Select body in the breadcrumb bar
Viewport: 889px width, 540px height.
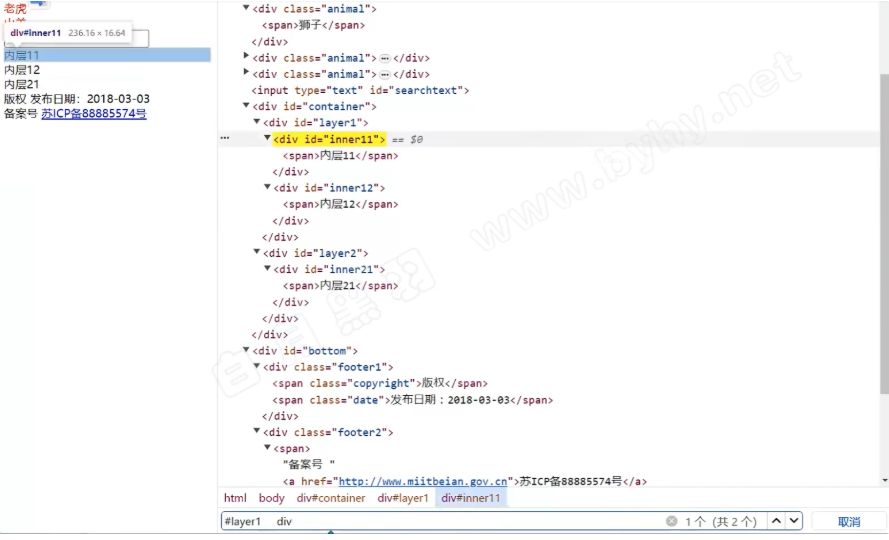tap(271, 498)
